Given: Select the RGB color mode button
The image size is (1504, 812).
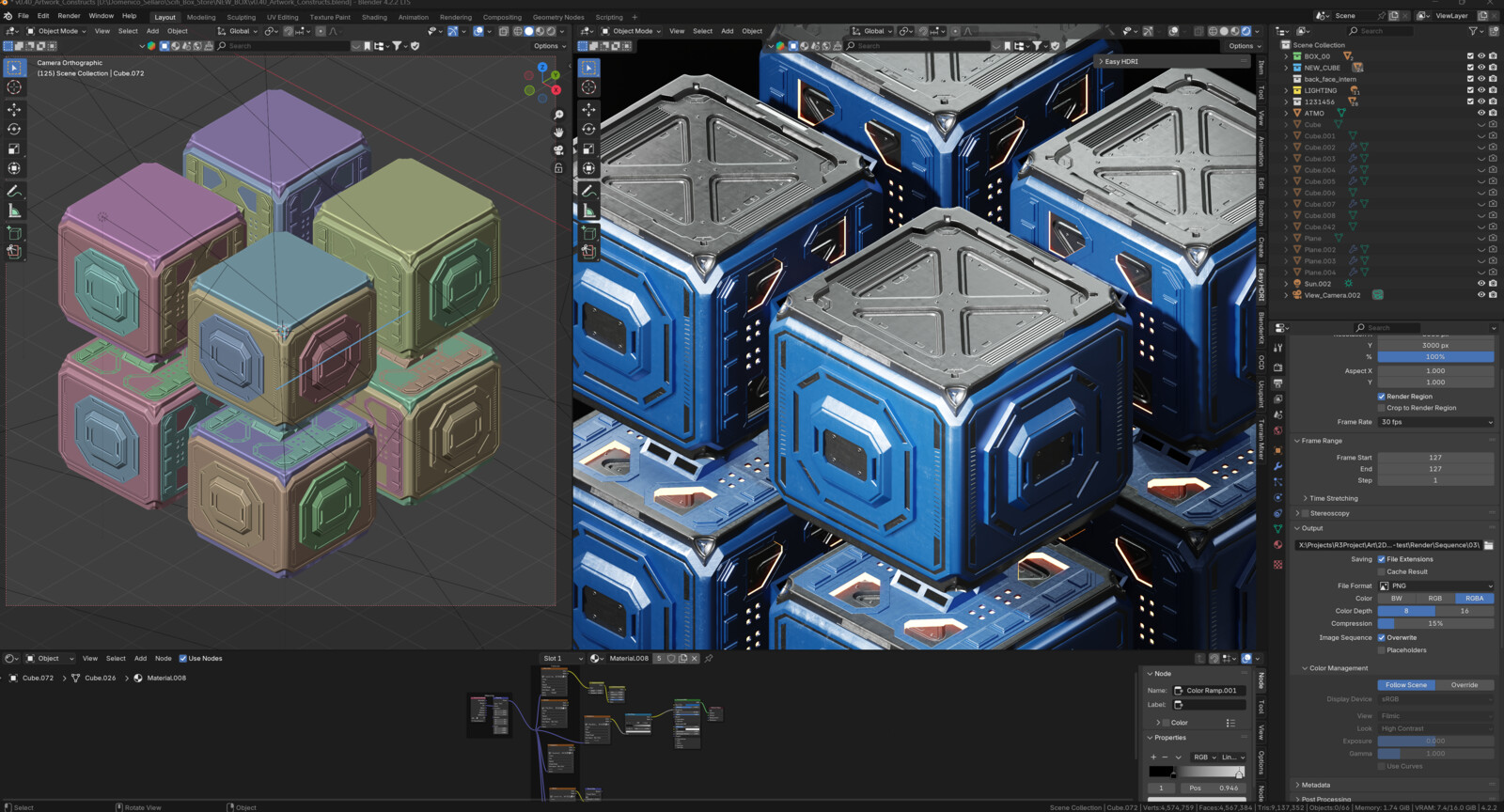Looking at the screenshot, I should [1435, 599].
